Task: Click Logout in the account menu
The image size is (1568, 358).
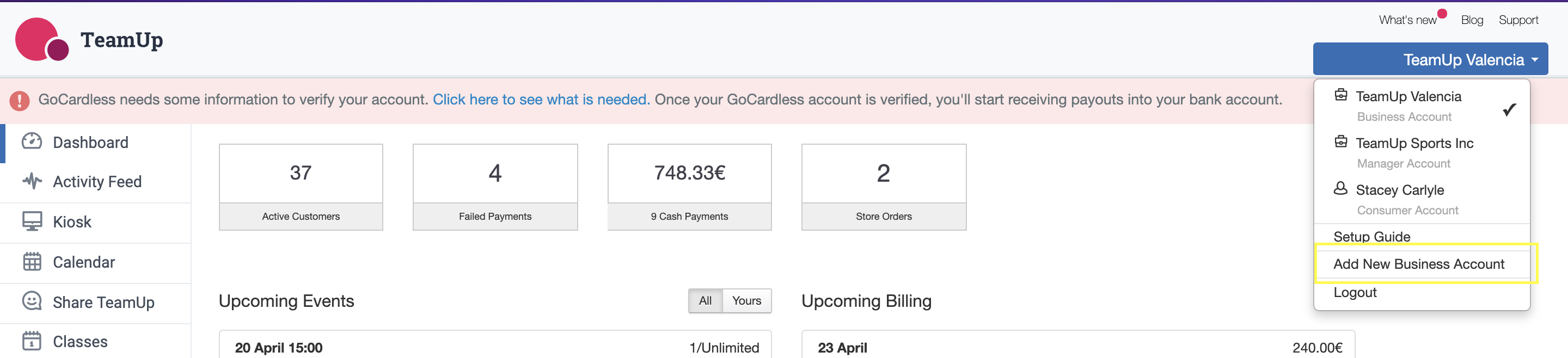Action: 1355,292
